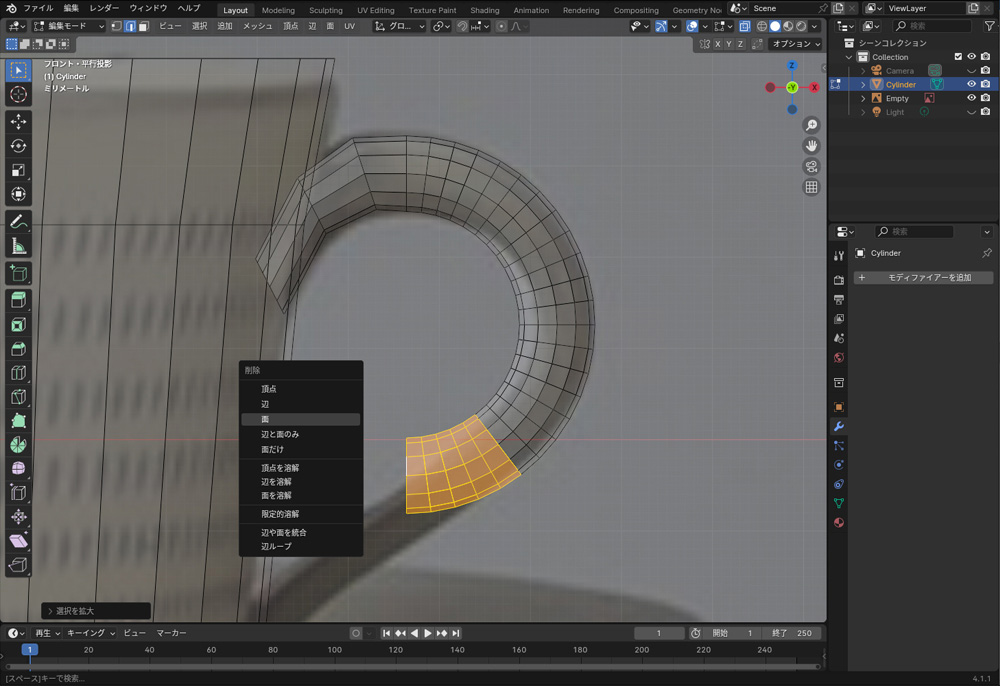Activate the 3D Cursor tool

18,95
